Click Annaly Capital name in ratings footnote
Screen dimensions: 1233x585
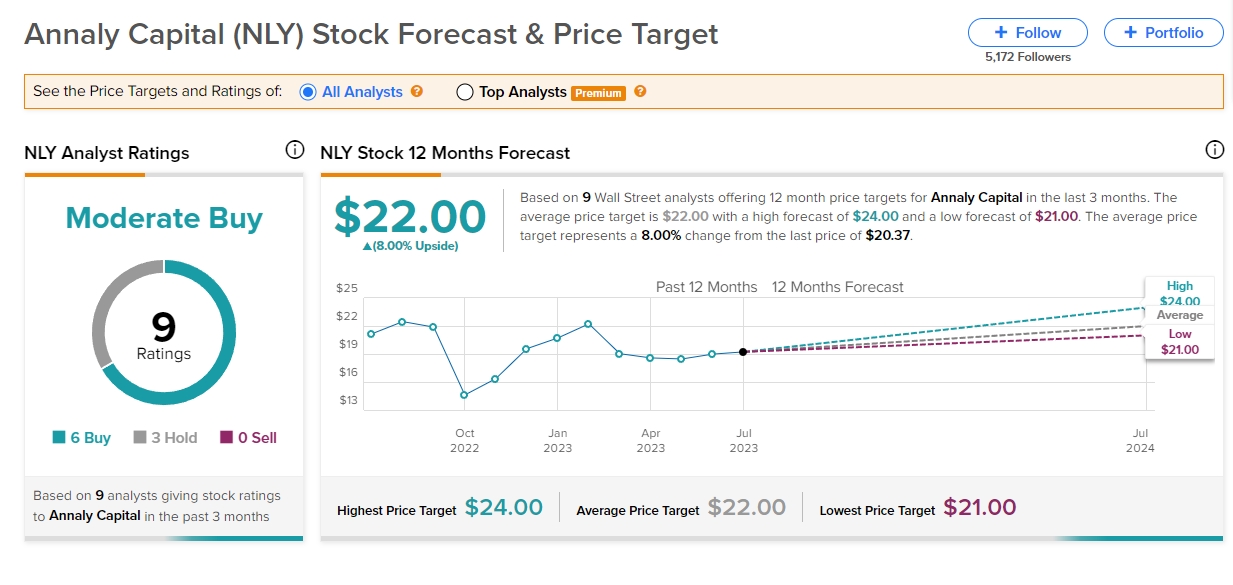95,517
